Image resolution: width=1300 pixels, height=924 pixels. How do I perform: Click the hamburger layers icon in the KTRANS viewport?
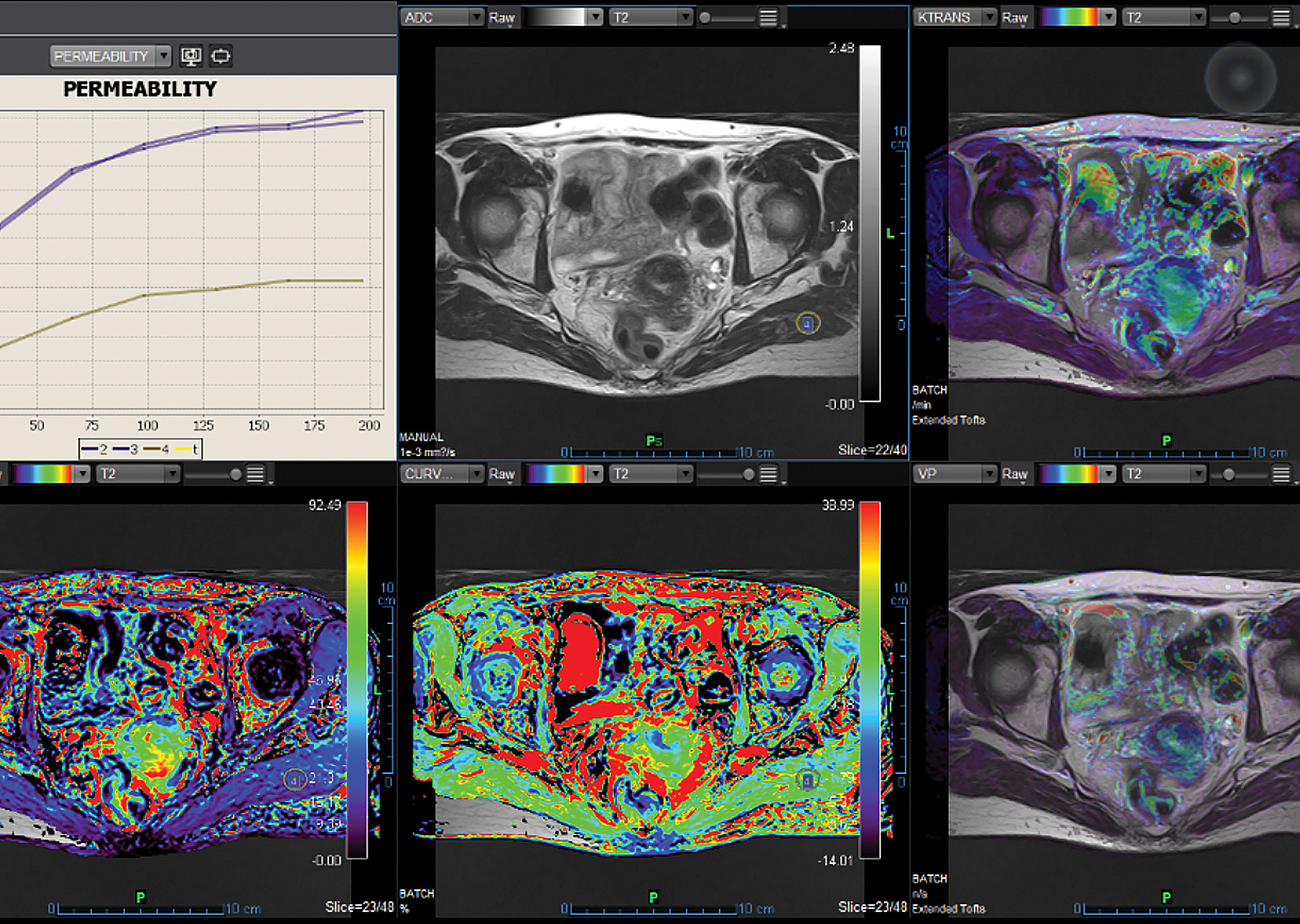click(1282, 18)
